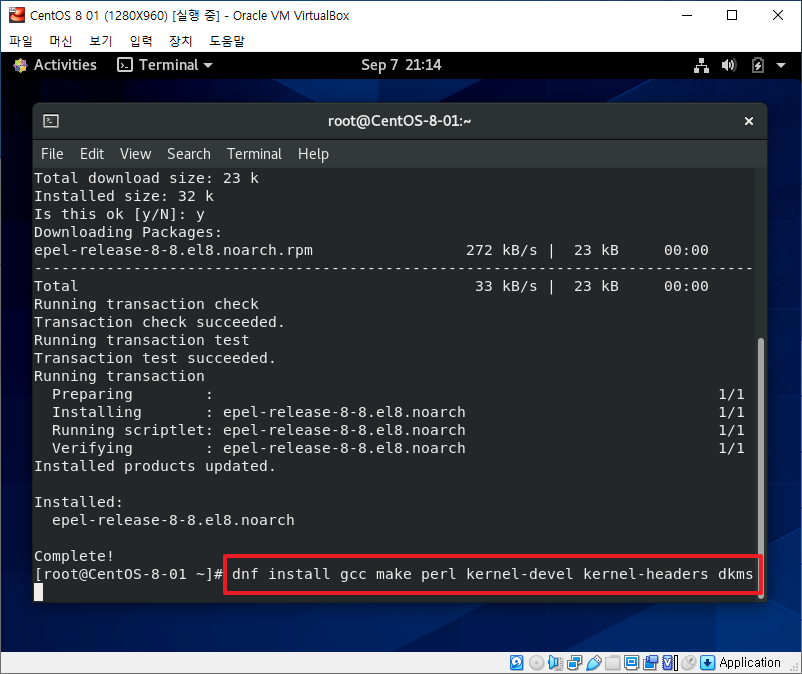This screenshot has width=802, height=674.
Task: Click the display monitor status icon
Action: (632, 663)
